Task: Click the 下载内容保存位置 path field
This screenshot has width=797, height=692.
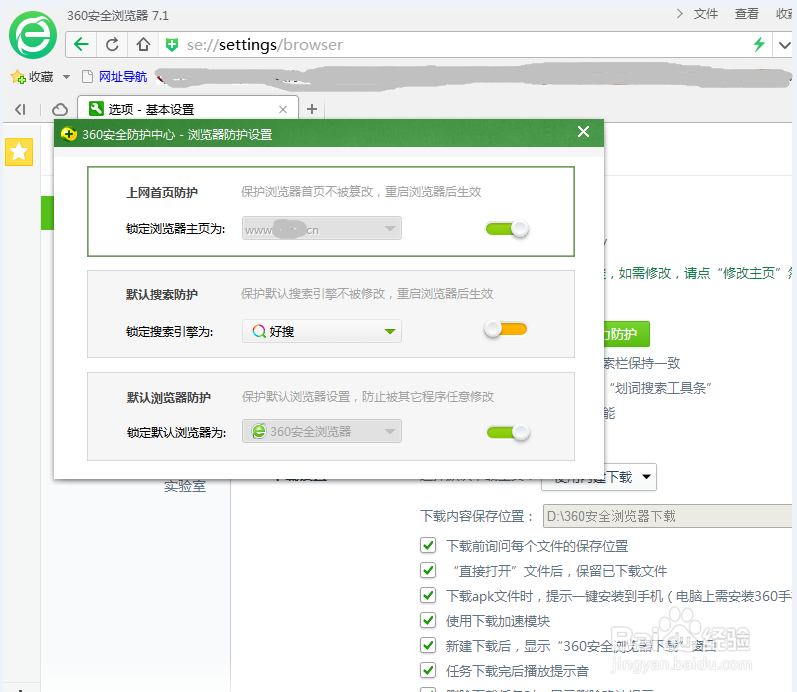Action: coord(668,516)
